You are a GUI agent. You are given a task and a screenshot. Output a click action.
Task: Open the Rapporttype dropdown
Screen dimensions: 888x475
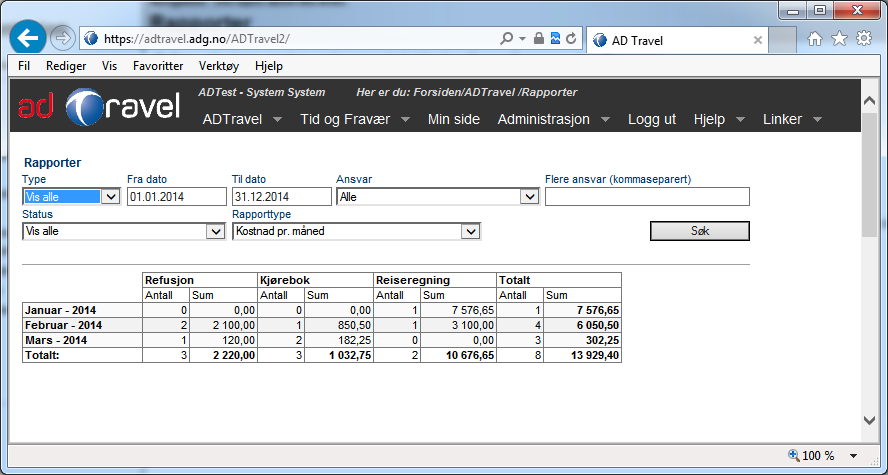click(356, 231)
